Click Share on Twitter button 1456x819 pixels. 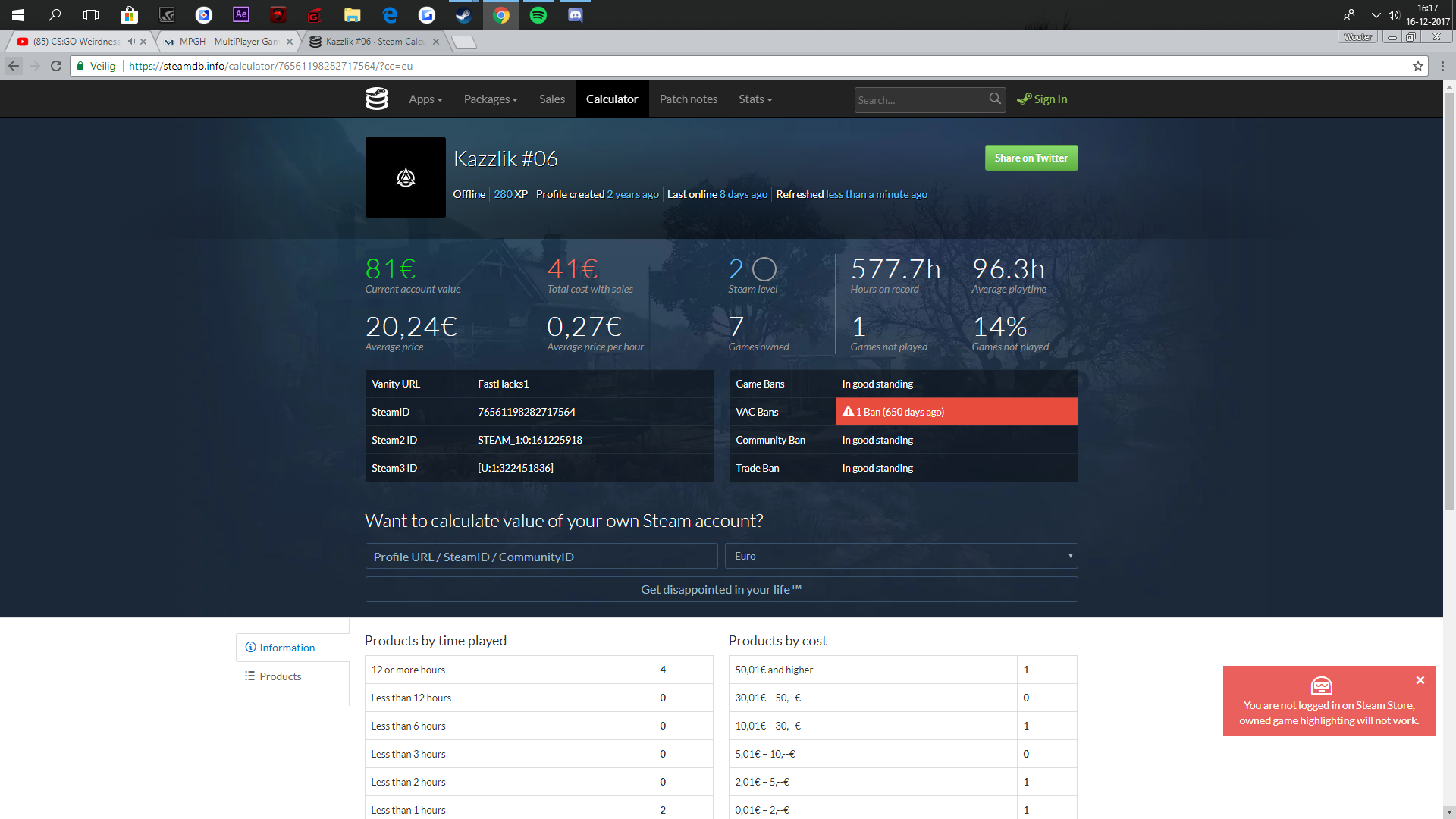(x=1031, y=158)
